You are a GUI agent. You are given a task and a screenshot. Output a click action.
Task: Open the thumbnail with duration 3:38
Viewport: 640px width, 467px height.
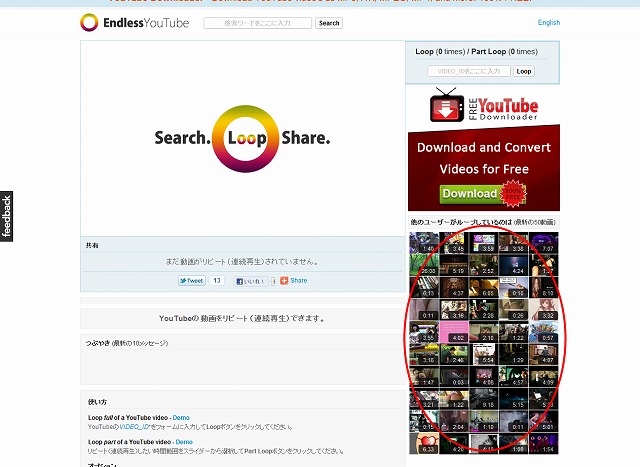click(513, 243)
